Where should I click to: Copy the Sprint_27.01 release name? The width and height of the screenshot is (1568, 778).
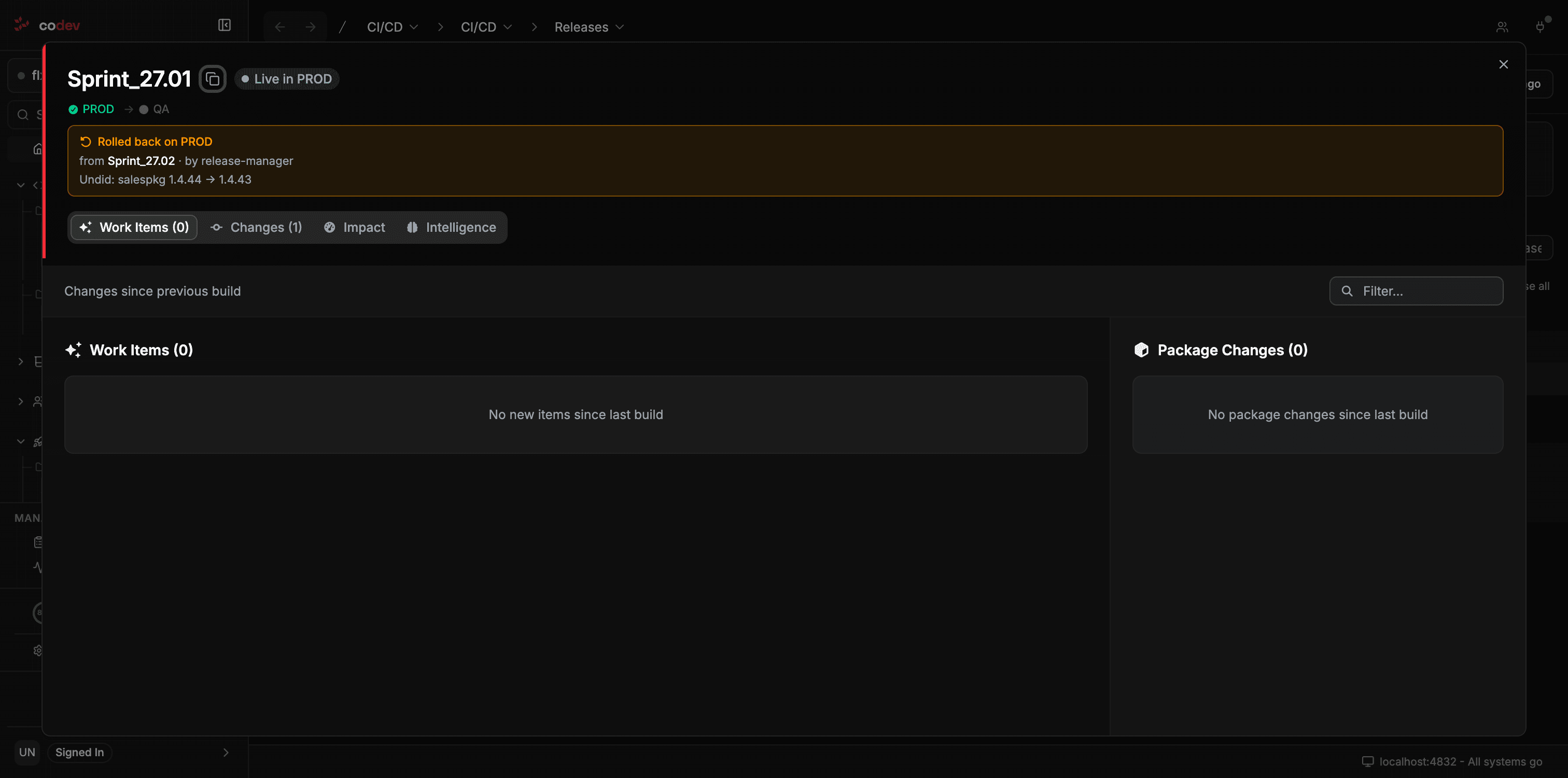(x=213, y=79)
